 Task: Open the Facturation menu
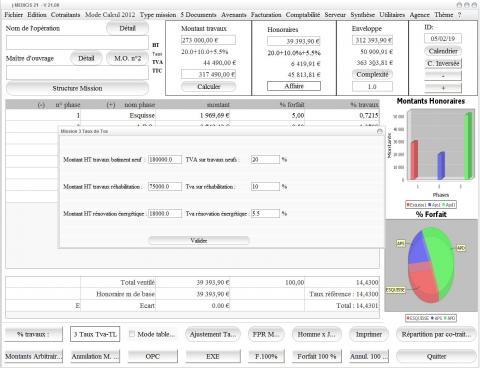(x=266, y=15)
